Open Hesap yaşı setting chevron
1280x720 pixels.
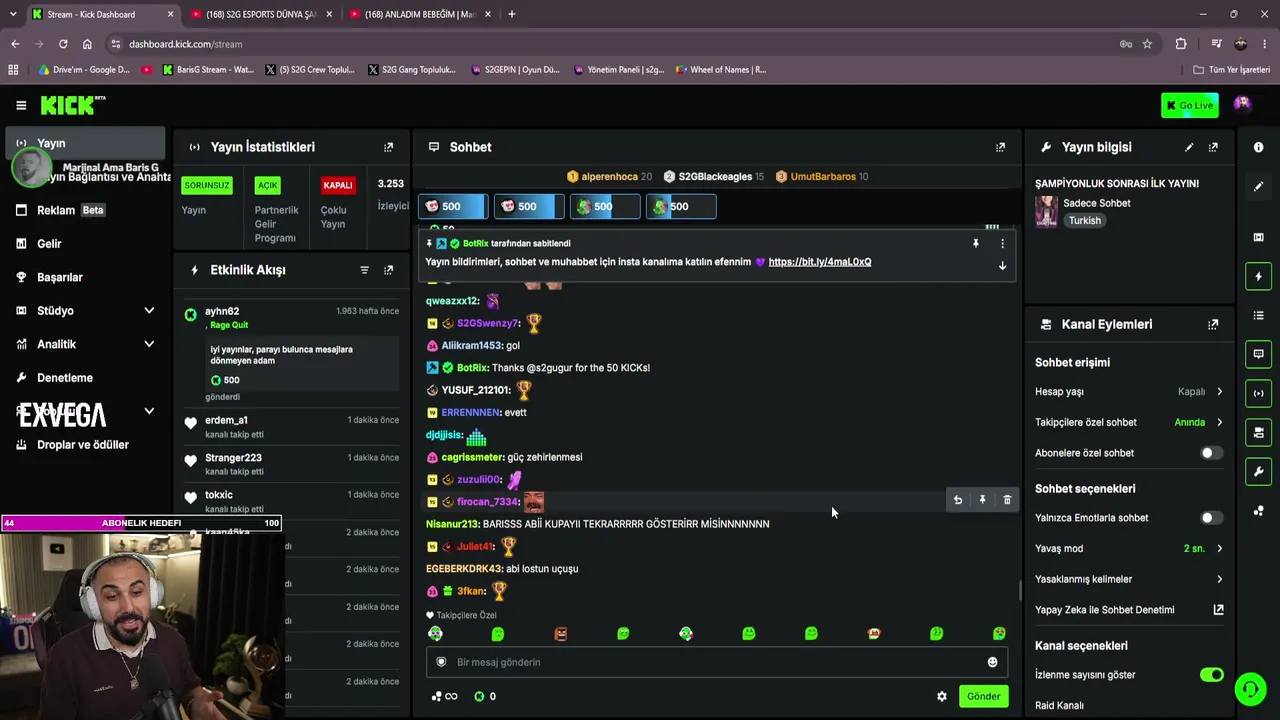pos(1219,392)
